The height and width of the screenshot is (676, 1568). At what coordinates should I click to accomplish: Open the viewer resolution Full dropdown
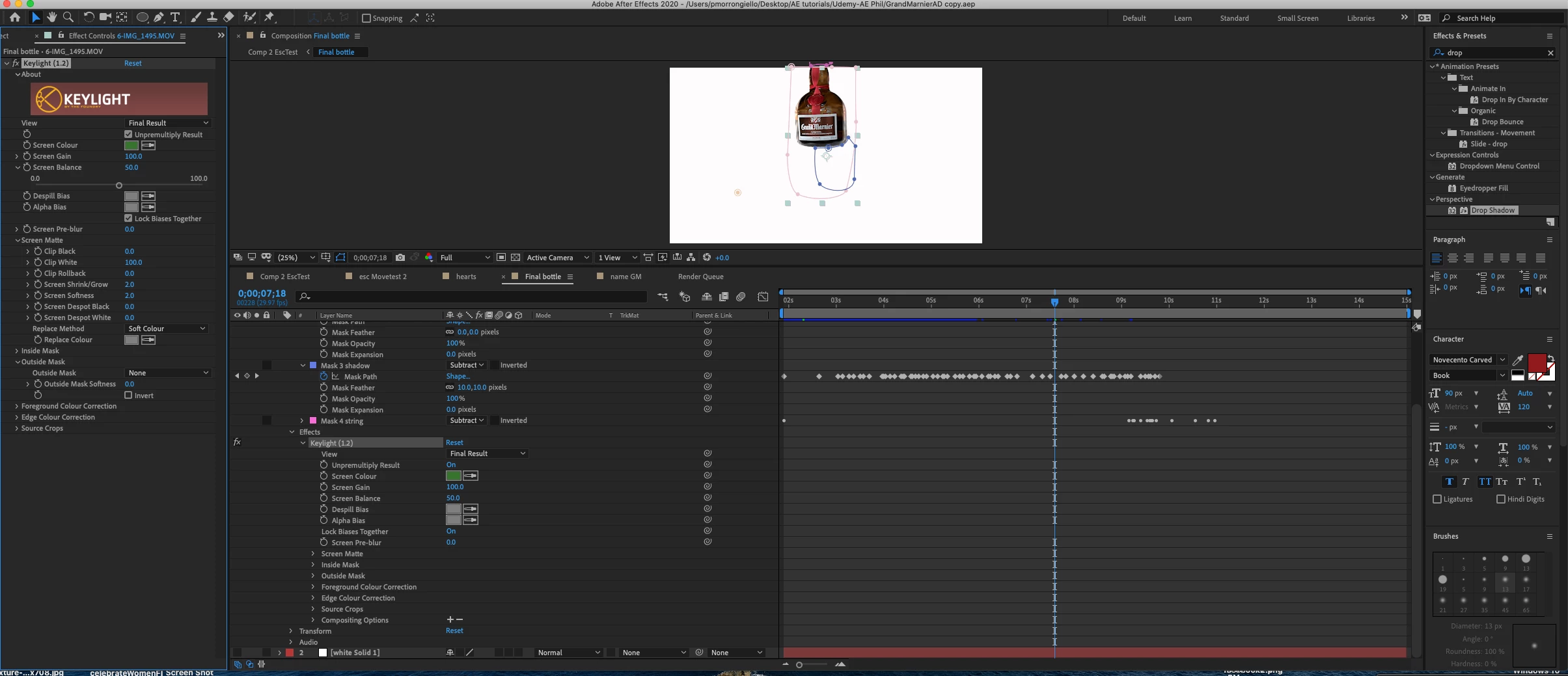tap(465, 258)
